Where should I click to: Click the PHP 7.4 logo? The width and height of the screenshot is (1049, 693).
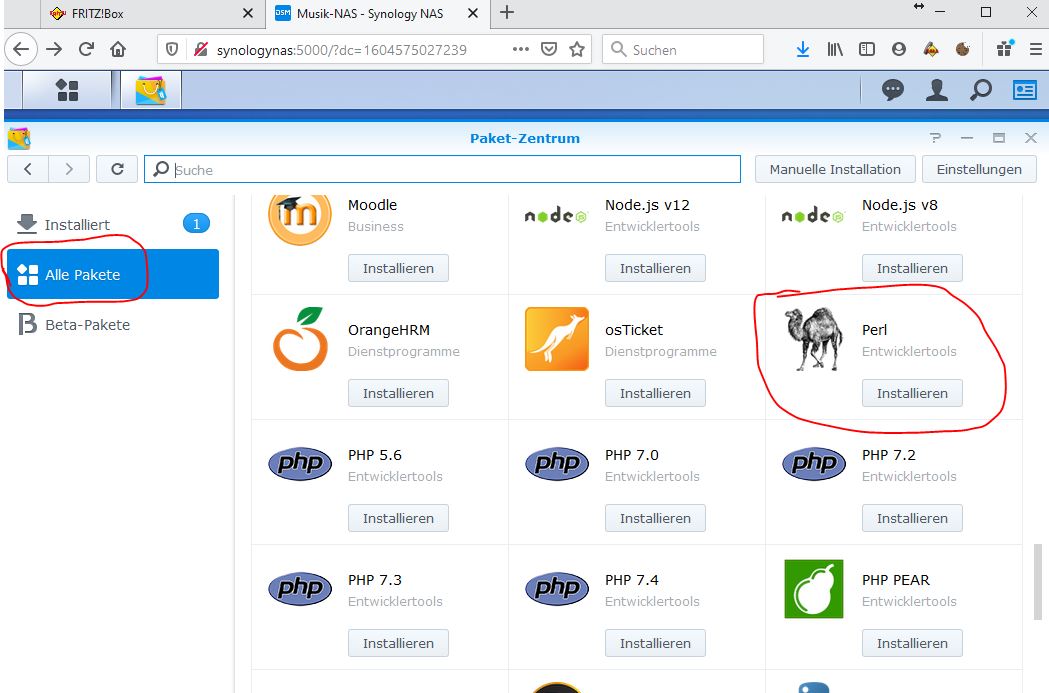pyautogui.click(x=557, y=588)
